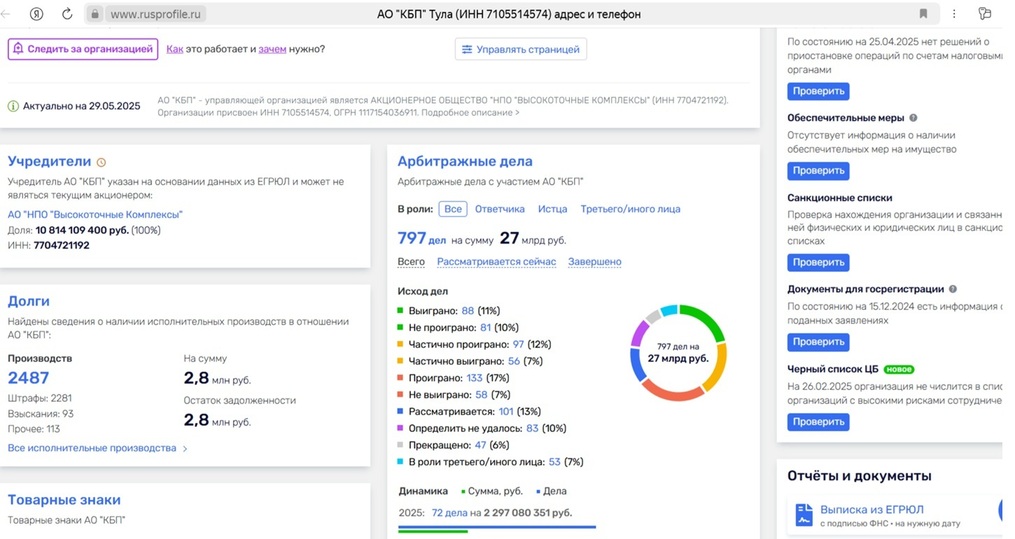Screen dimensions: 1015x539
Task: Click the Штрафы: 2281 text
Action: tap(39, 398)
